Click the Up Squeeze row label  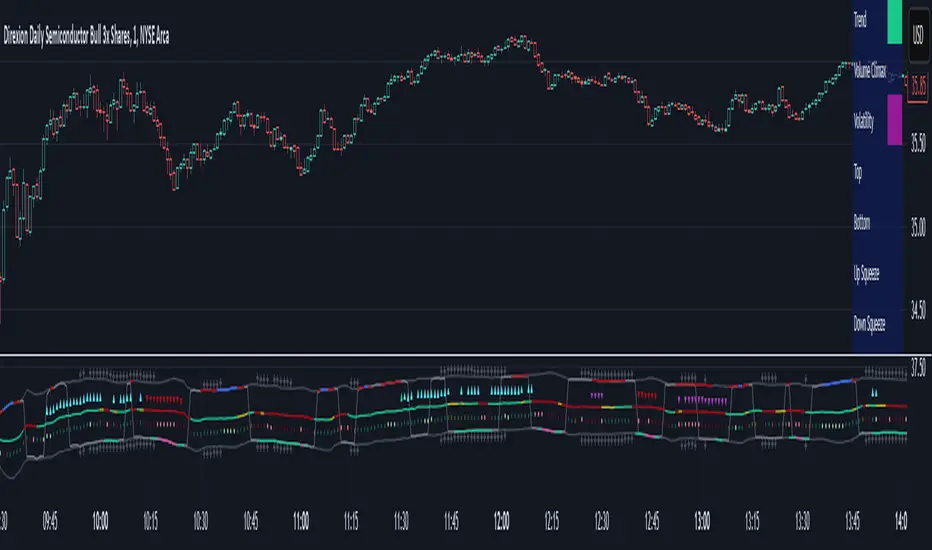pos(867,274)
